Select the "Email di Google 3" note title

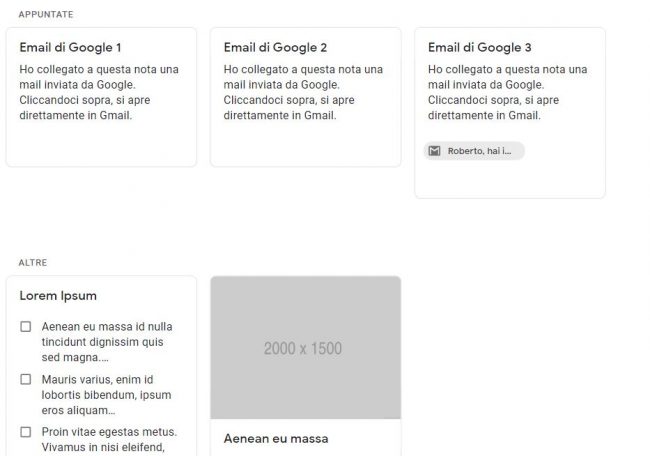[x=479, y=47]
